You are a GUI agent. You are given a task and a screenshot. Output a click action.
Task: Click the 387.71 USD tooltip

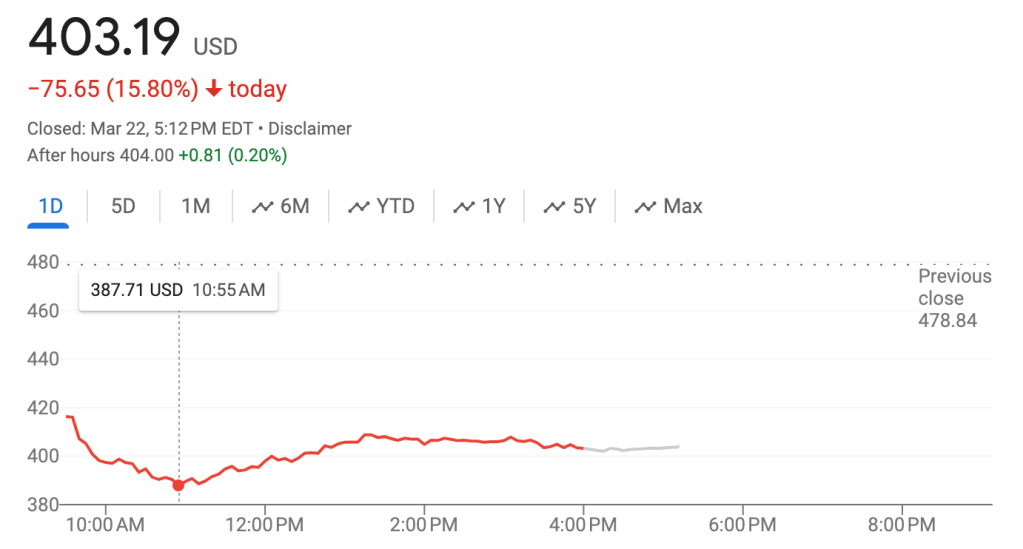pyautogui.click(x=178, y=291)
